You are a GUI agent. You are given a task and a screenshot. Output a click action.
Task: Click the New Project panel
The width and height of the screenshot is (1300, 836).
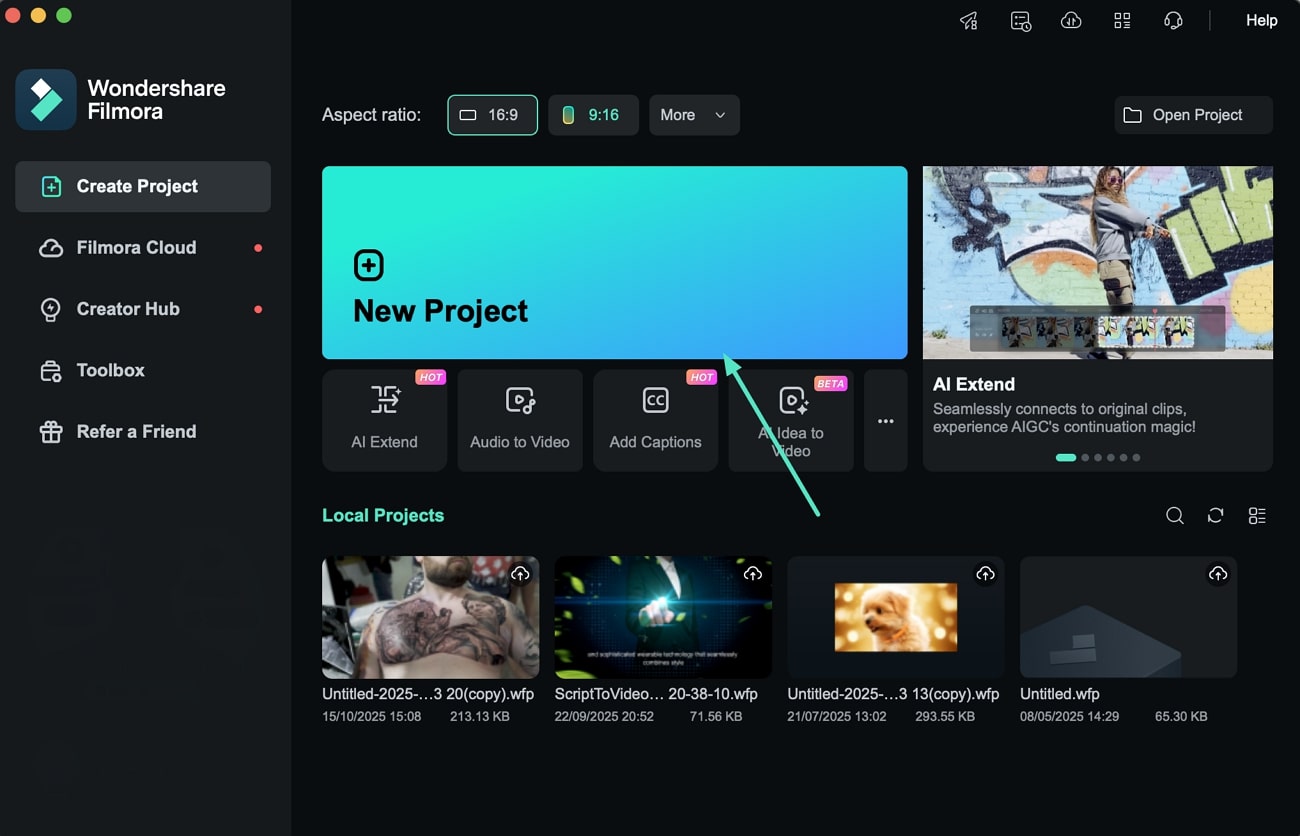click(x=614, y=262)
